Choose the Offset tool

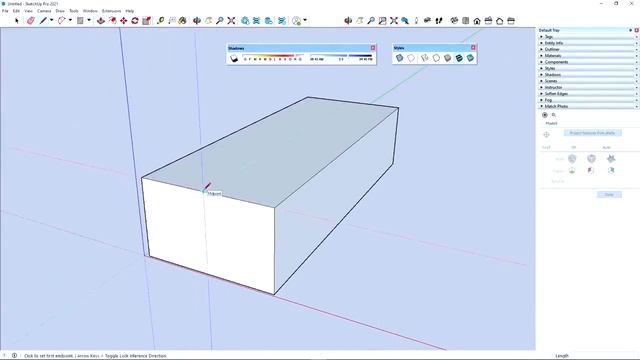113,21
